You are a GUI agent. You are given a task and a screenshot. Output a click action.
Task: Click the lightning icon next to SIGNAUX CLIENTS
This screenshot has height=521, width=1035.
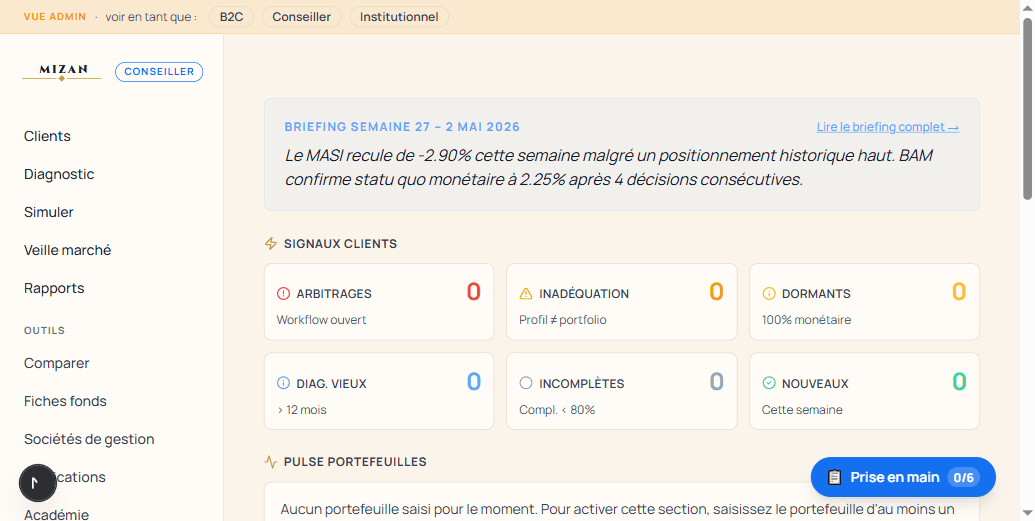click(x=271, y=244)
